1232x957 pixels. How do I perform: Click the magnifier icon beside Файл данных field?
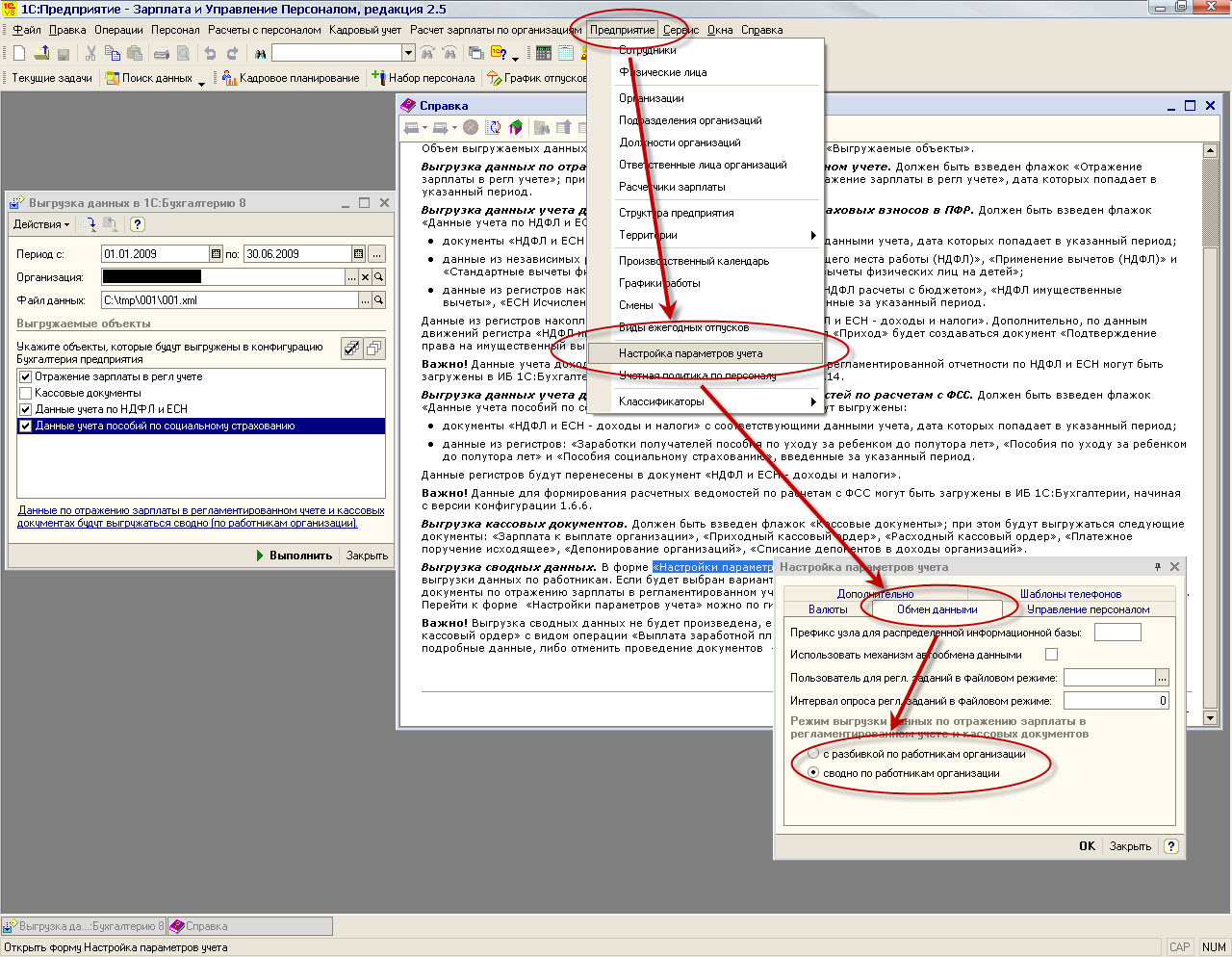point(379,300)
